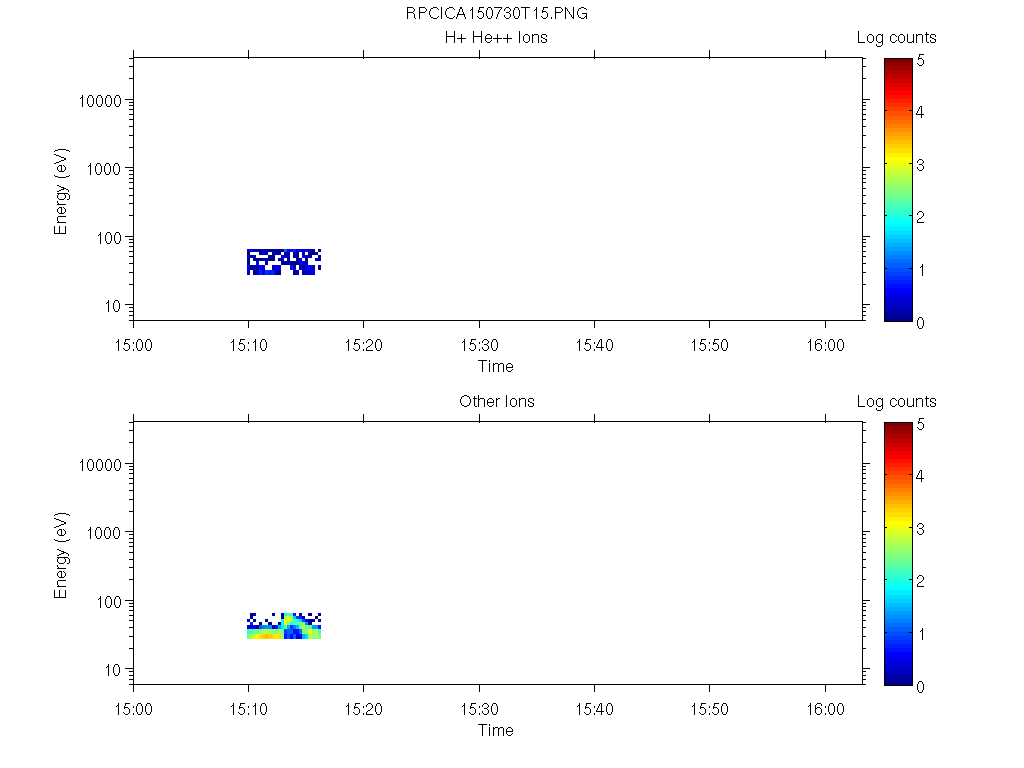
Task: Select 'Energy (eV)' axis label of the Other Ions plot
Action: 61,555
